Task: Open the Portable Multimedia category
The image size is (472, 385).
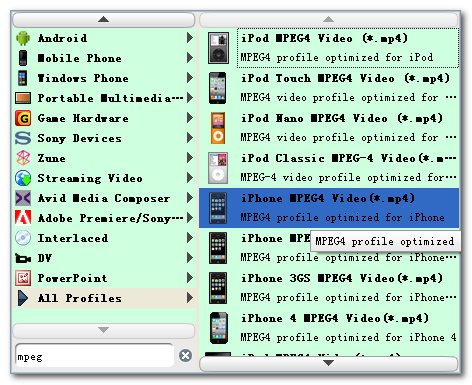Action: click(x=104, y=98)
